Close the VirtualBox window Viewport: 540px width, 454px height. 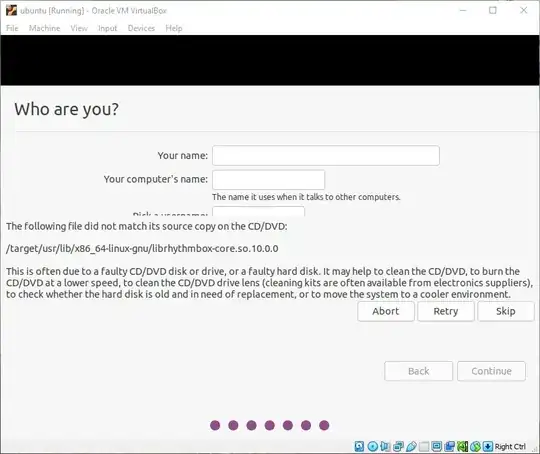pos(523,10)
